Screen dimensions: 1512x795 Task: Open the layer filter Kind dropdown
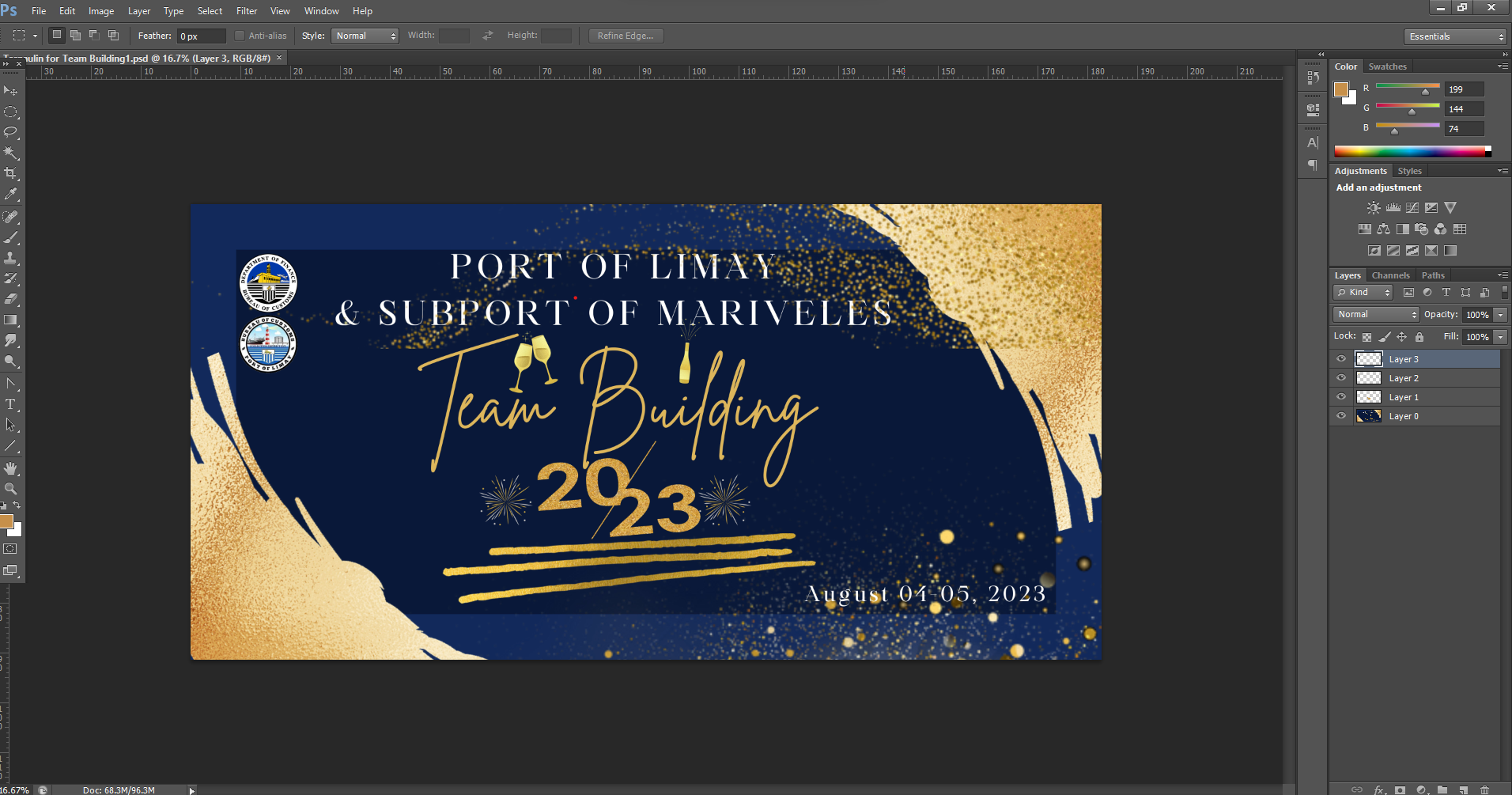tap(1363, 293)
